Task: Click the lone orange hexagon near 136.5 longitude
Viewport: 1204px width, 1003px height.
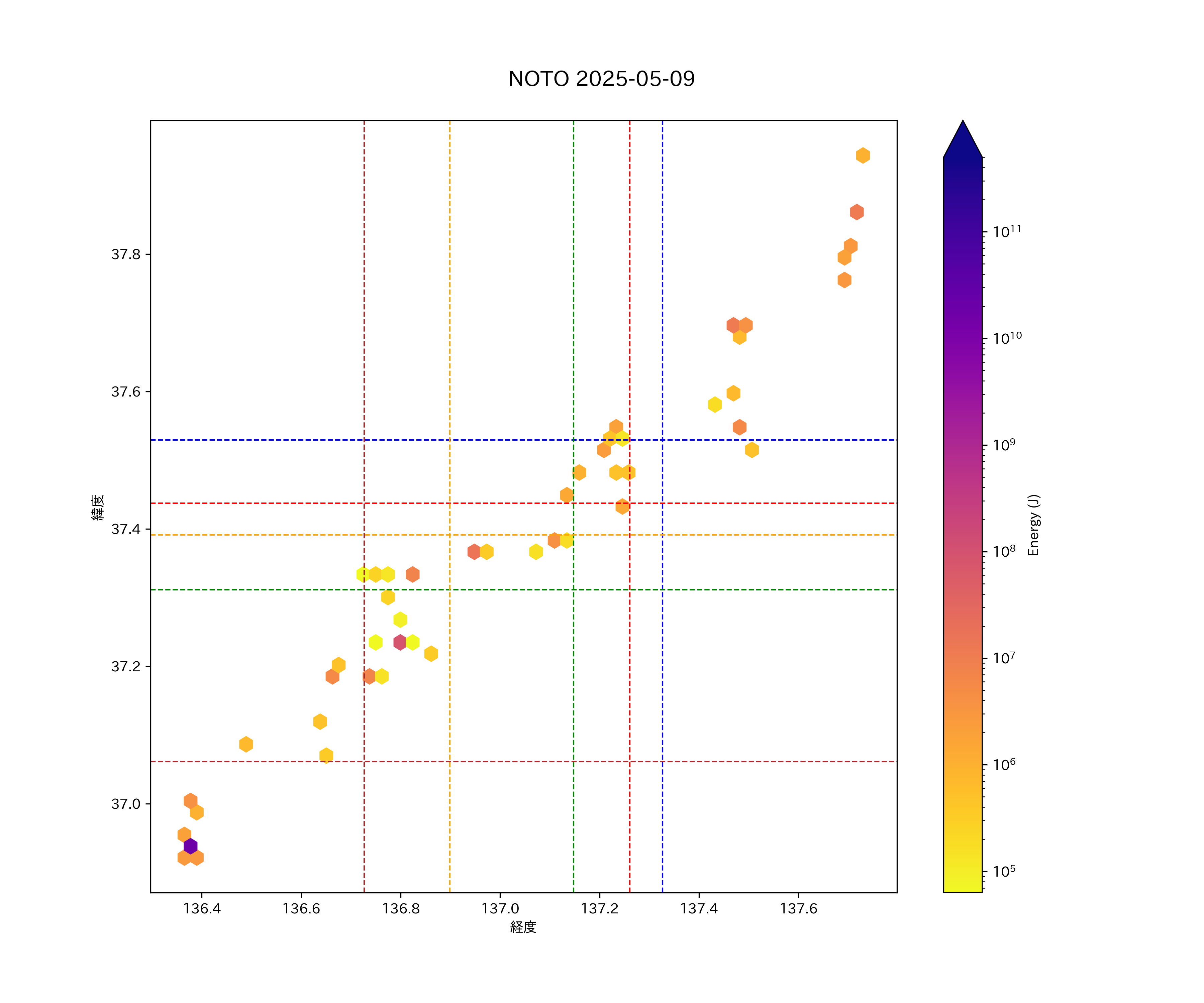Action: (x=246, y=744)
